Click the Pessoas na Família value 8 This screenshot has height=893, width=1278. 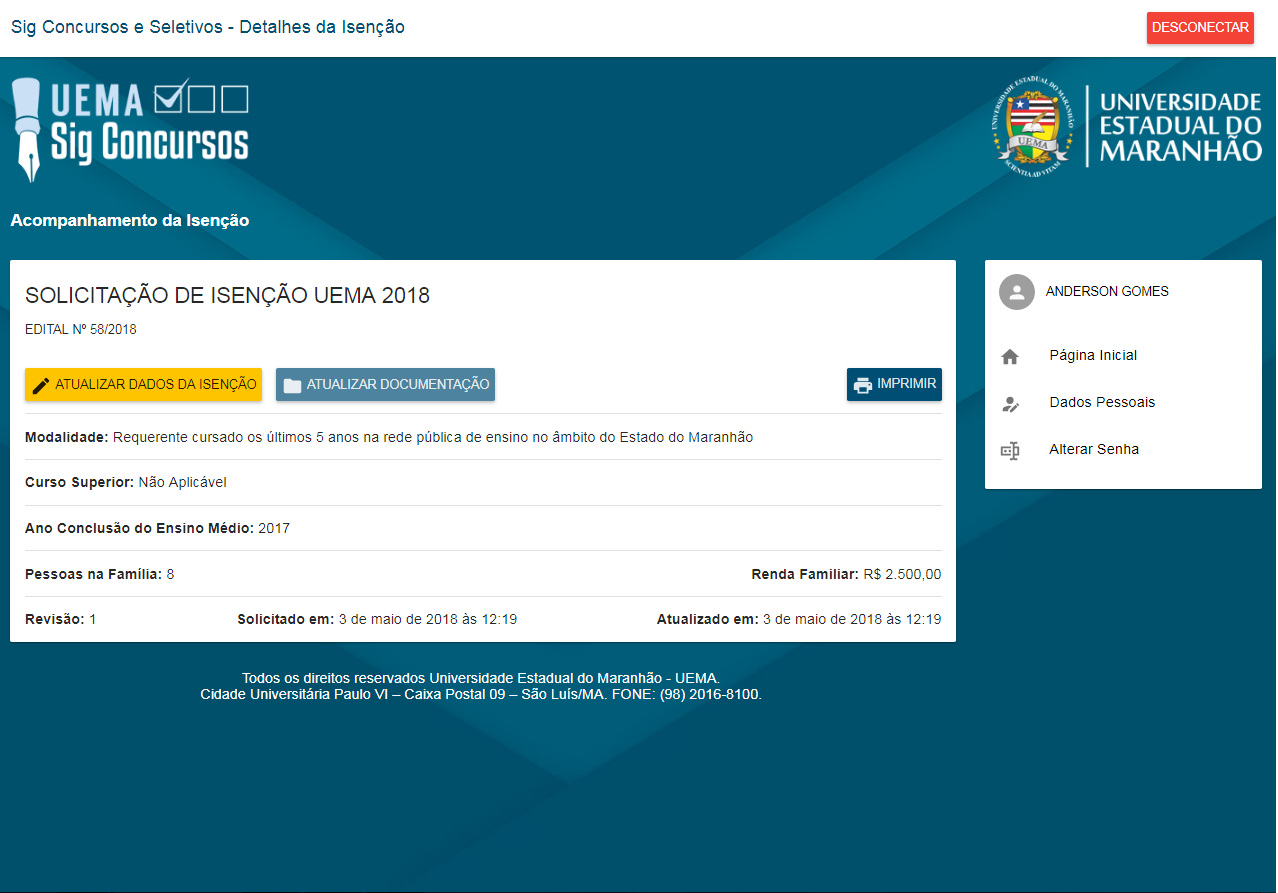coord(170,574)
